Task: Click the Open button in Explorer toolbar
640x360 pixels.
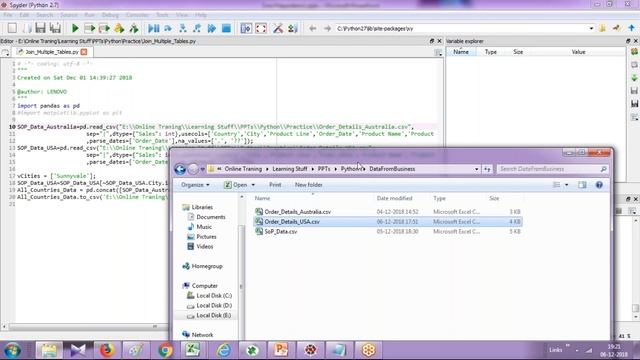Action: [236, 185]
